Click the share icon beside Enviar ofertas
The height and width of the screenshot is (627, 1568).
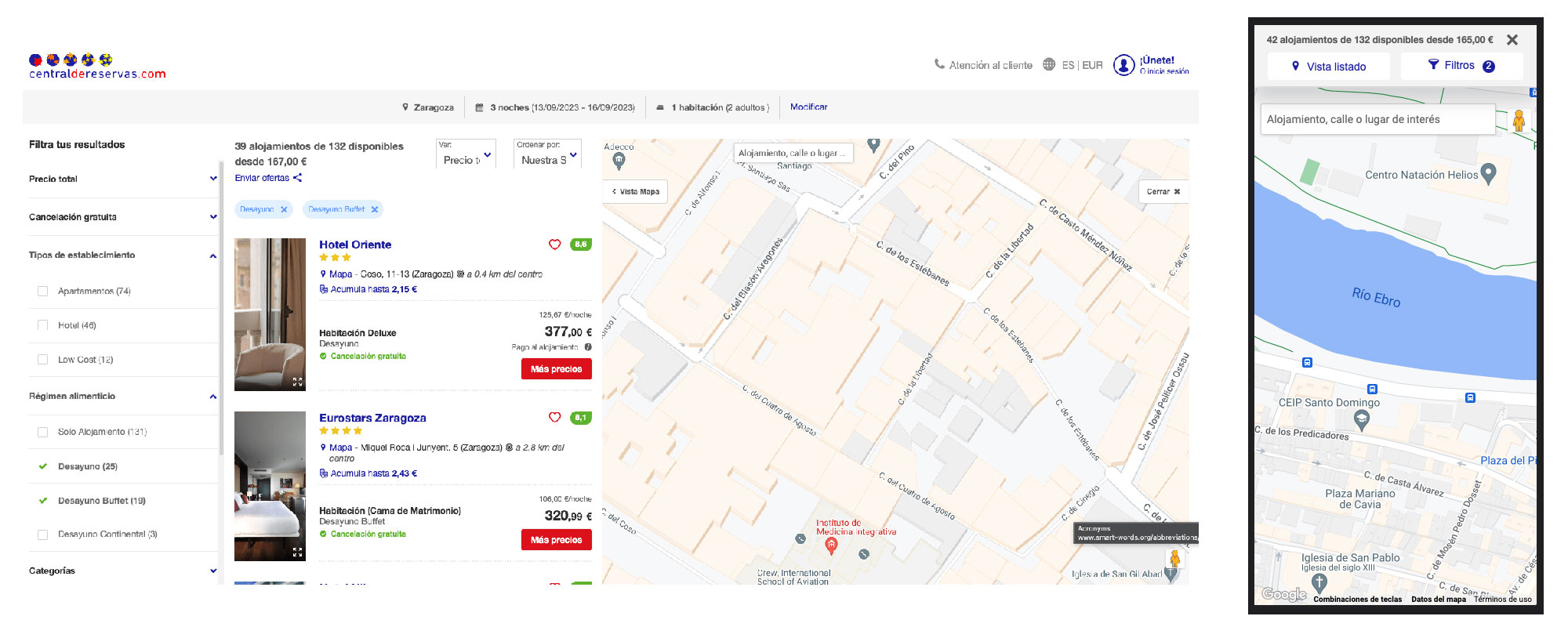[x=297, y=178]
